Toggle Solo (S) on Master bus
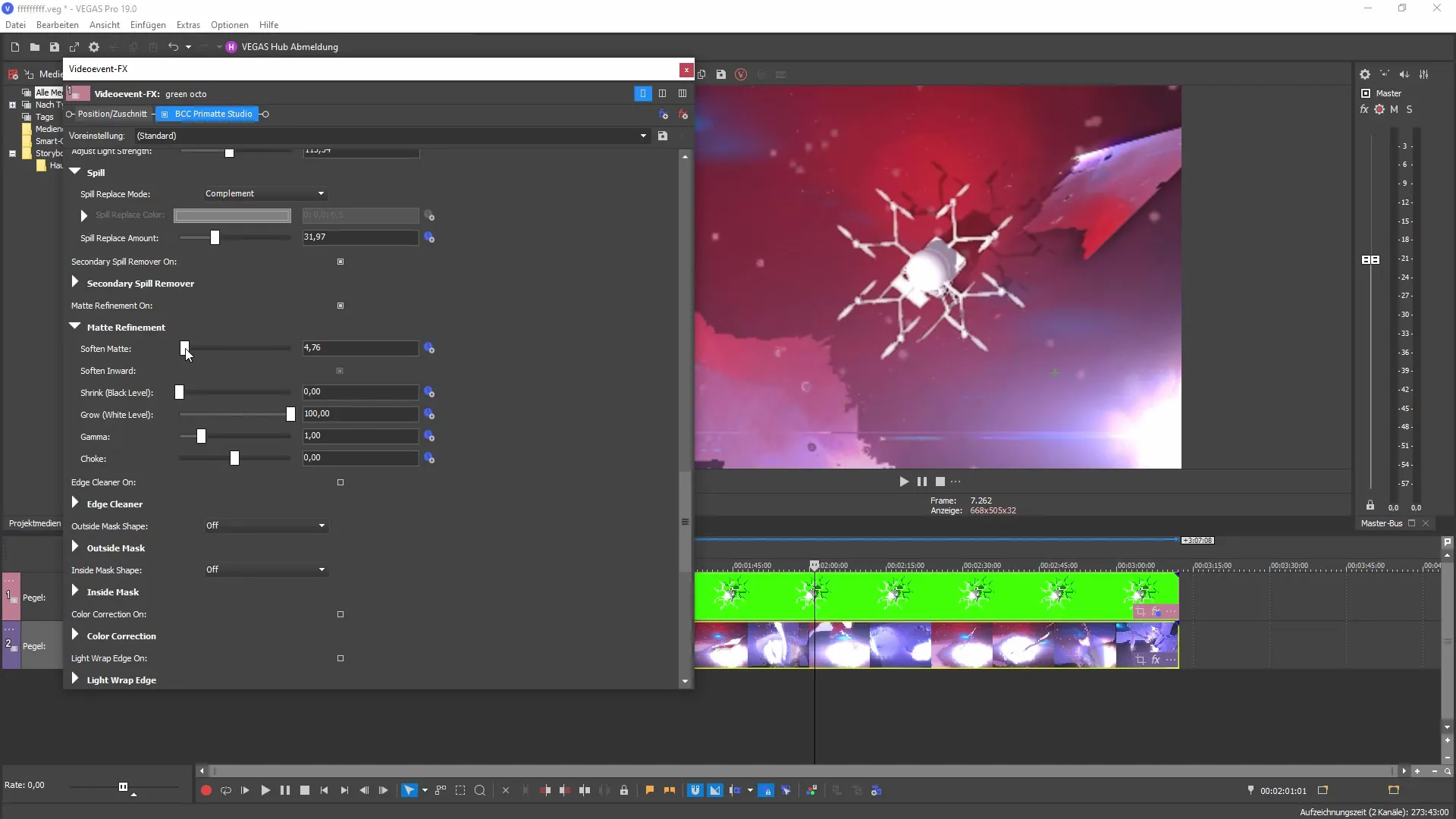The height and width of the screenshot is (819, 1456). (x=1410, y=109)
